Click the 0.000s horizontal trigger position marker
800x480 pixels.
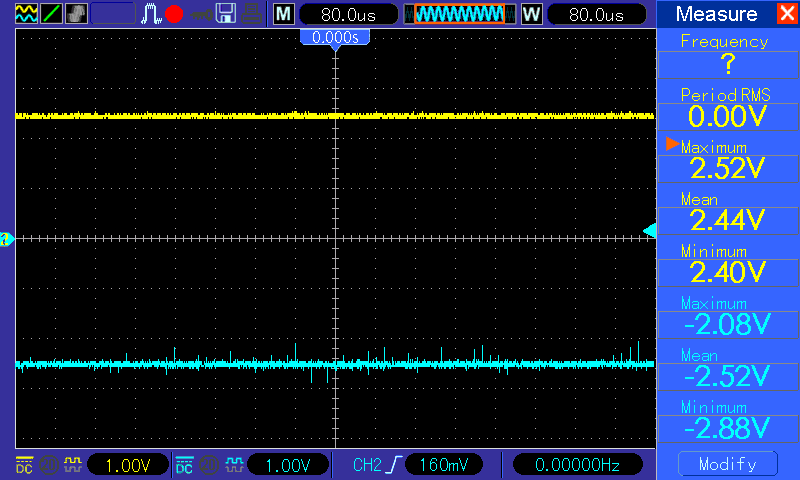(335, 37)
